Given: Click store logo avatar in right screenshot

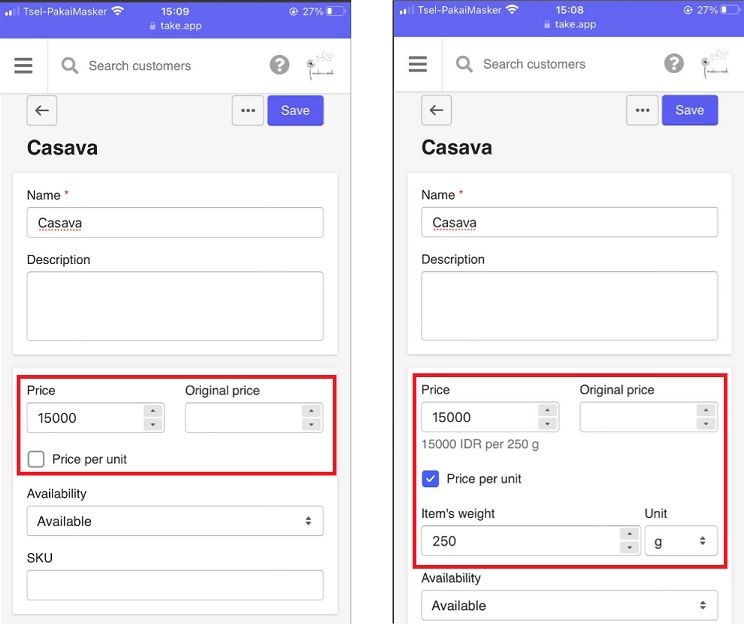Looking at the screenshot, I should (x=715, y=63).
